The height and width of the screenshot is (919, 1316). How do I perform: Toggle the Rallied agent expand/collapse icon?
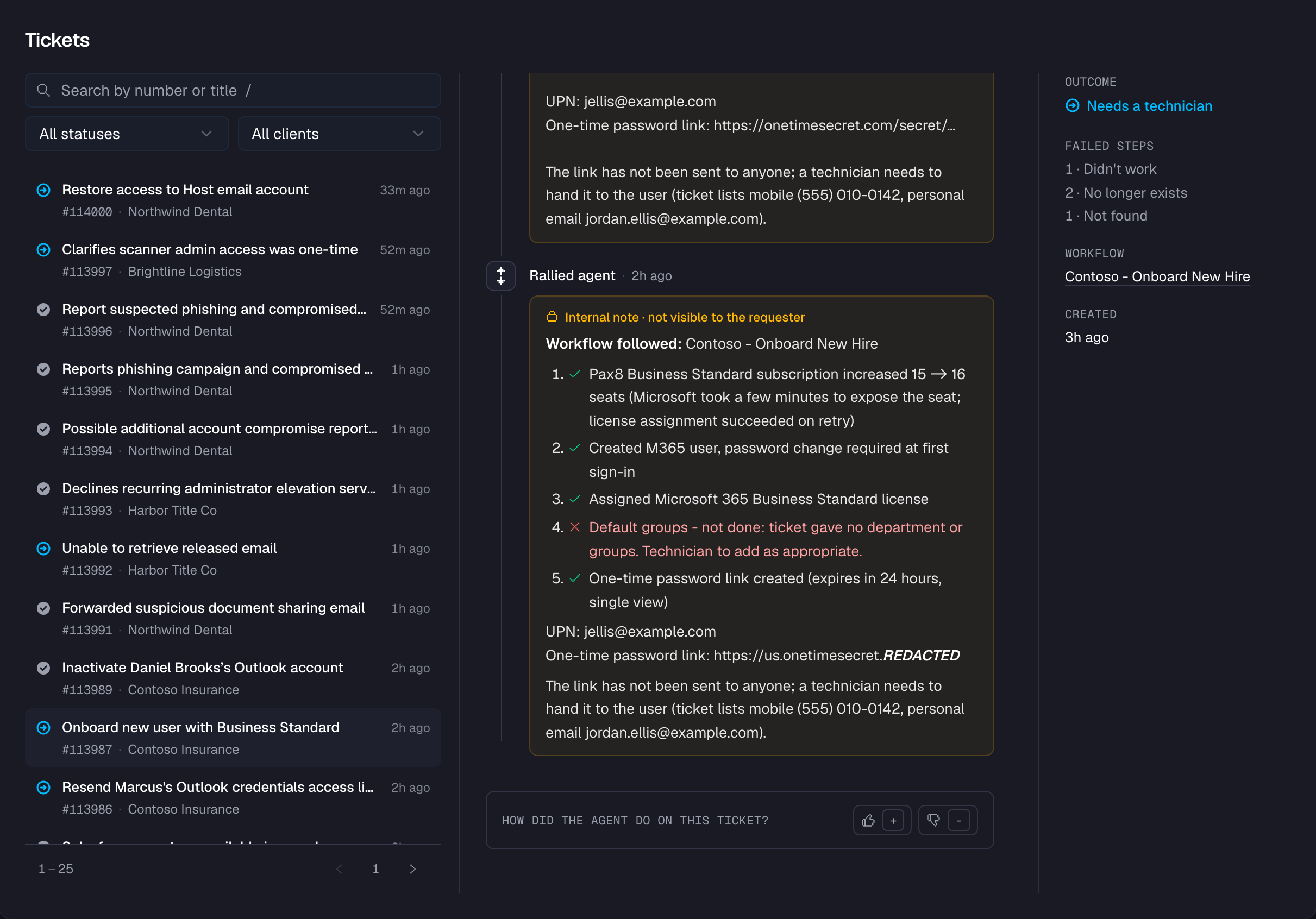pos(501,275)
